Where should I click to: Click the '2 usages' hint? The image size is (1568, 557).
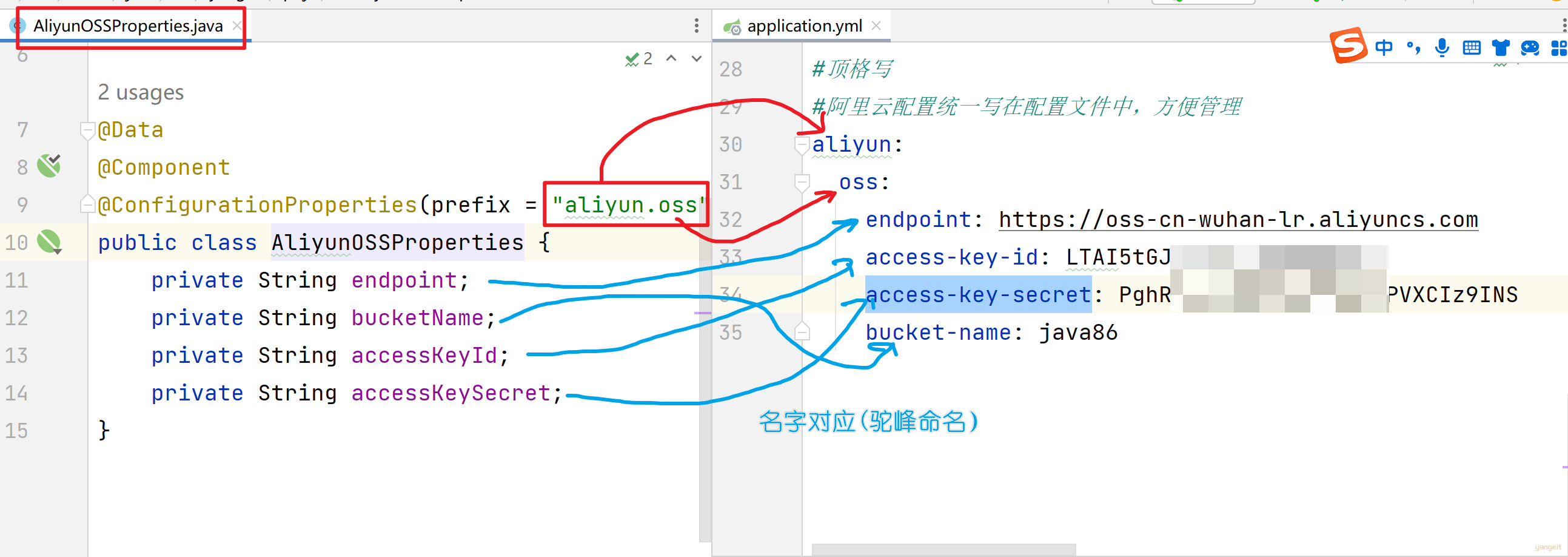coord(141,93)
